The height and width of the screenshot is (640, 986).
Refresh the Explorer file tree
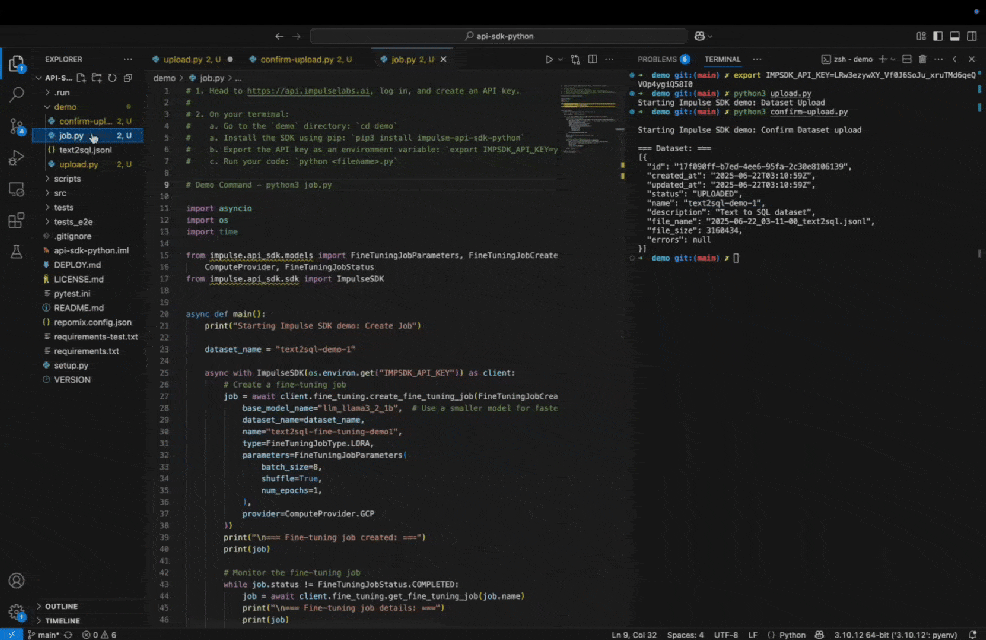(113, 78)
